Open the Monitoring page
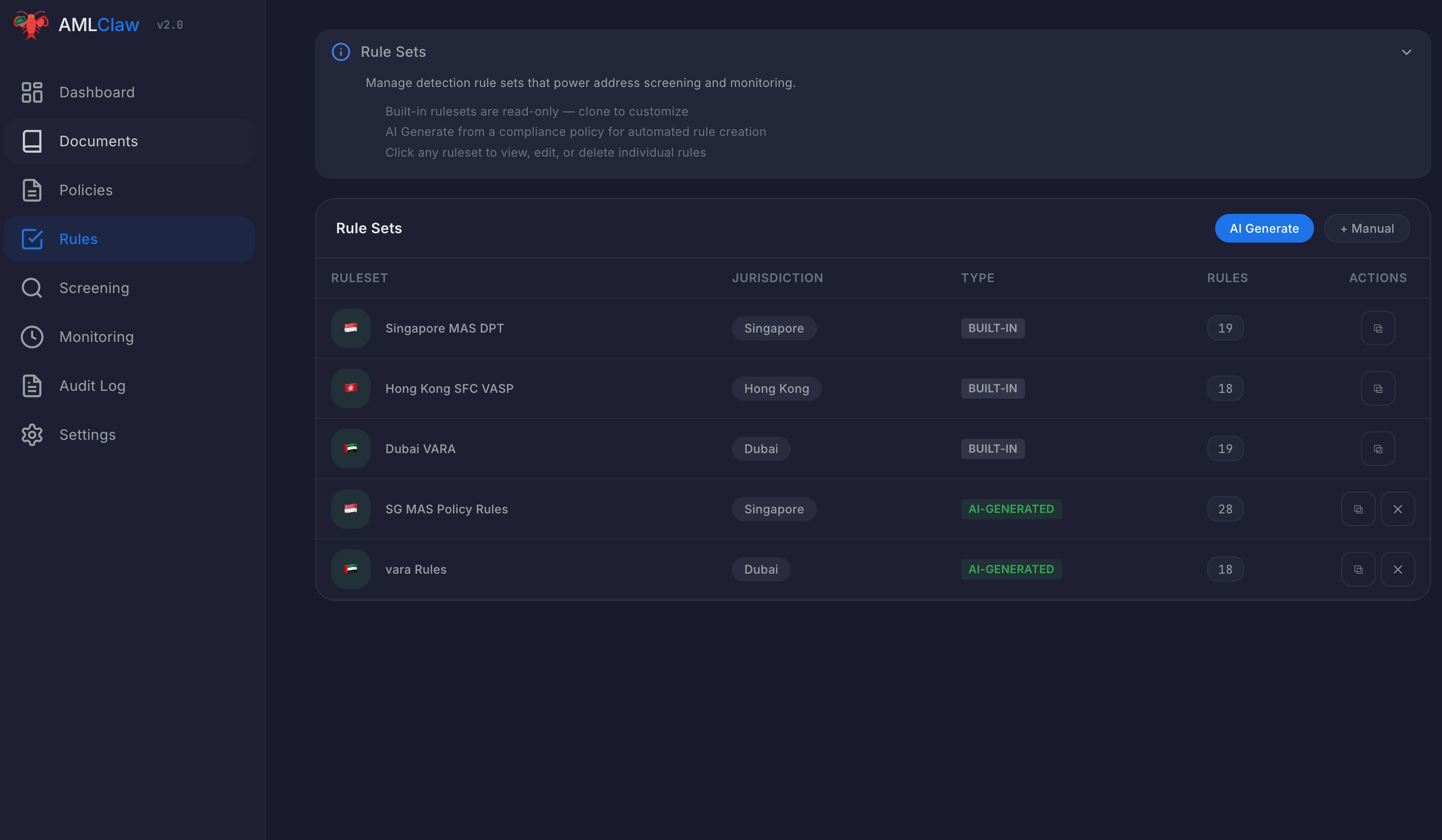 (x=96, y=337)
